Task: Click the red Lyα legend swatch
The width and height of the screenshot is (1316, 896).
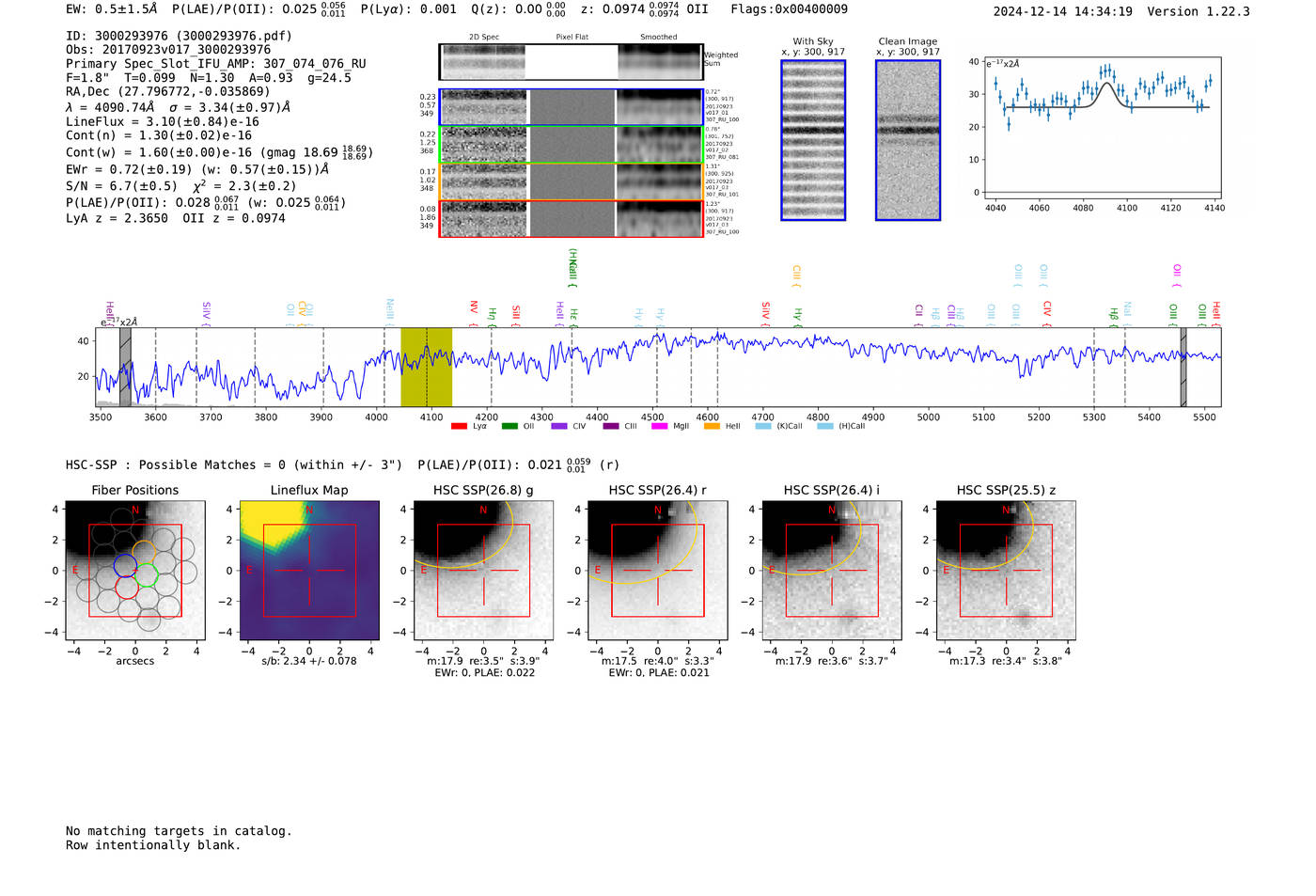Action: (x=459, y=427)
